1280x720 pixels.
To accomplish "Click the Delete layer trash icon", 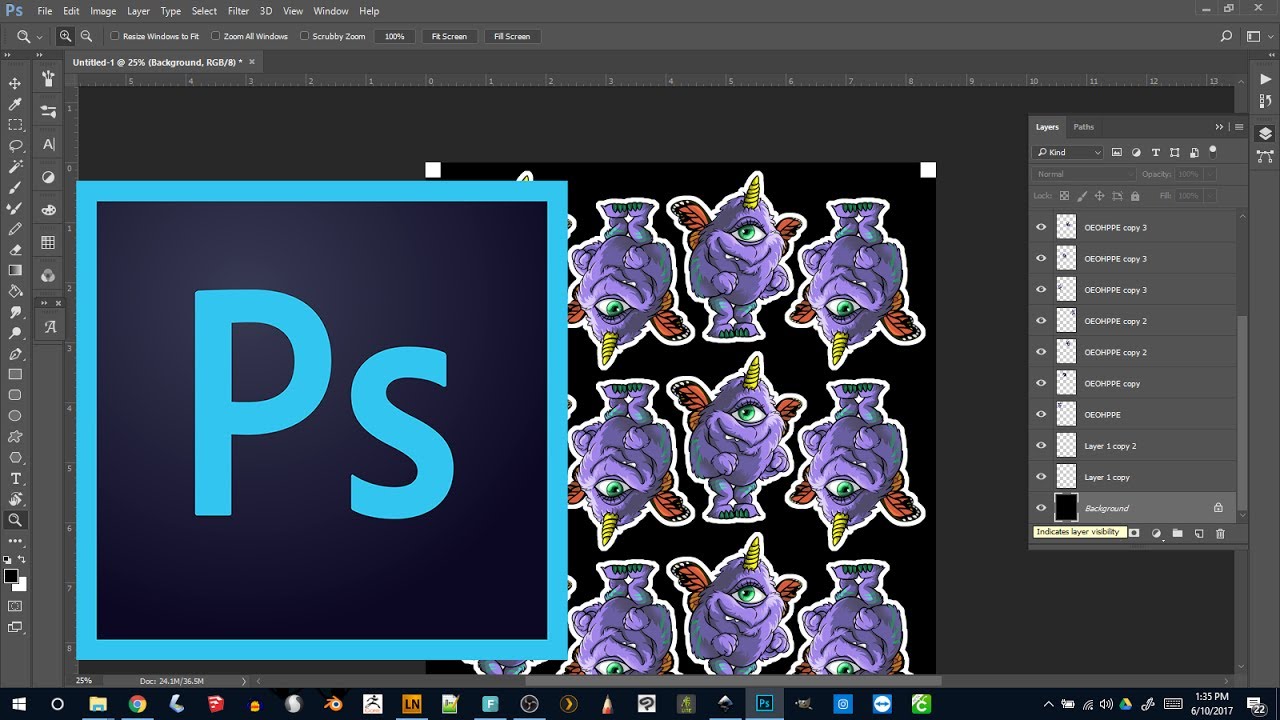I will click(1220, 534).
